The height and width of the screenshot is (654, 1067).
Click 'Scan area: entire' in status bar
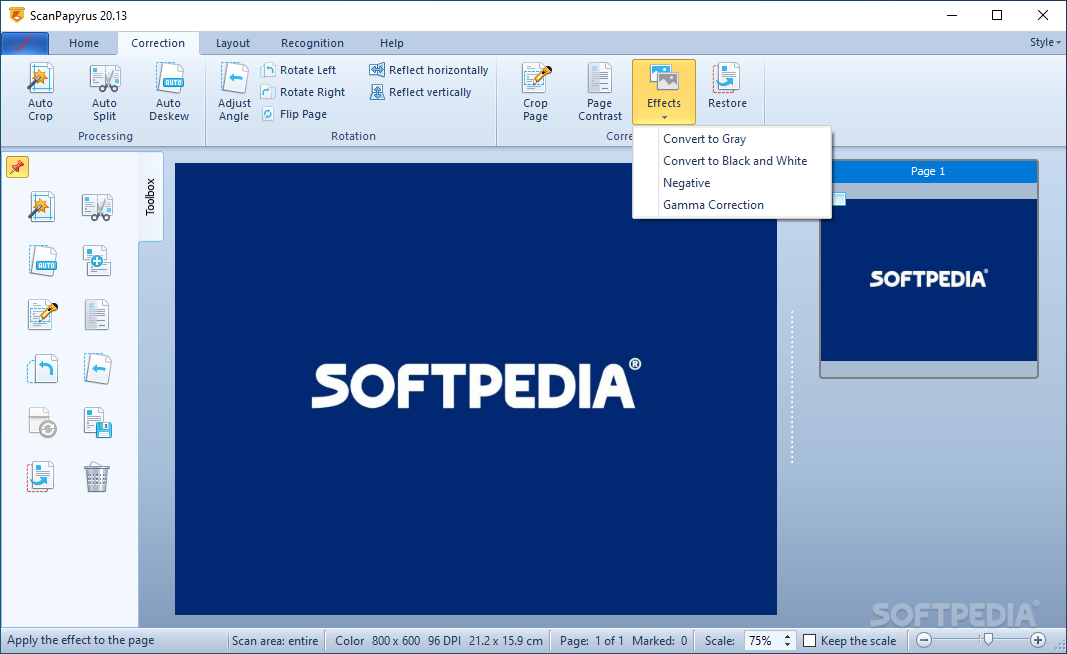pyautogui.click(x=275, y=640)
